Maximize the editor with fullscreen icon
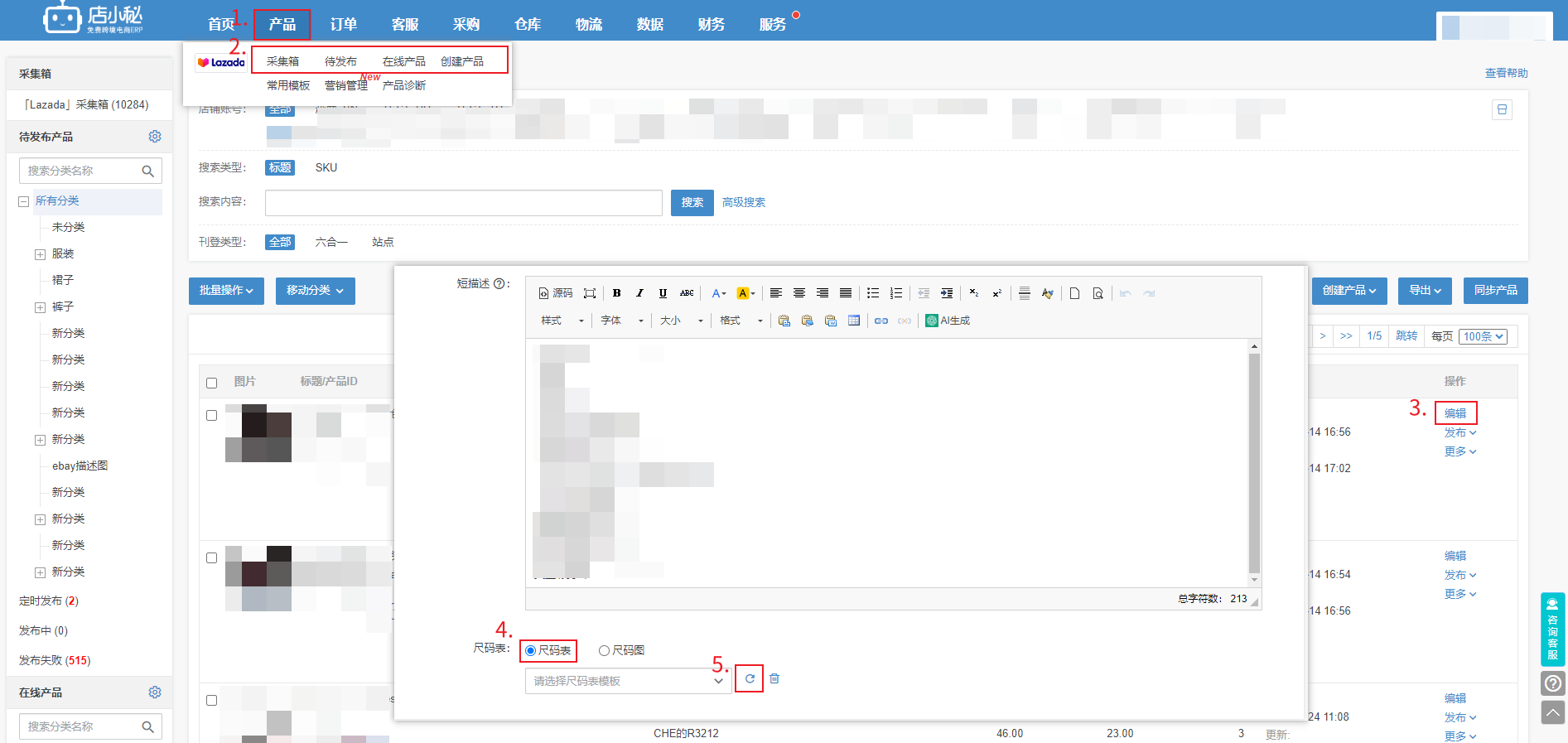The image size is (1568, 743). 590,293
